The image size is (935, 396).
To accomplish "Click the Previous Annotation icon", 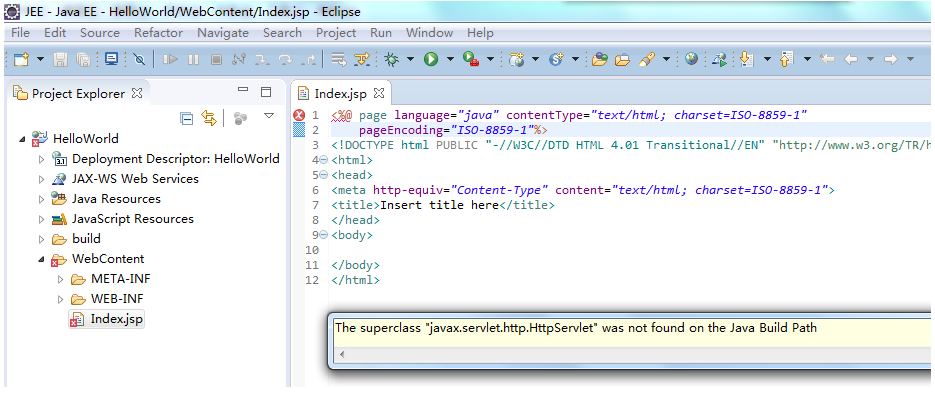I will pyautogui.click(x=787, y=59).
